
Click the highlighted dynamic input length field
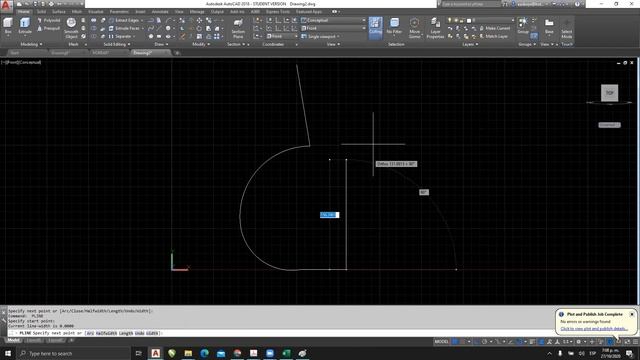point(329,215)
